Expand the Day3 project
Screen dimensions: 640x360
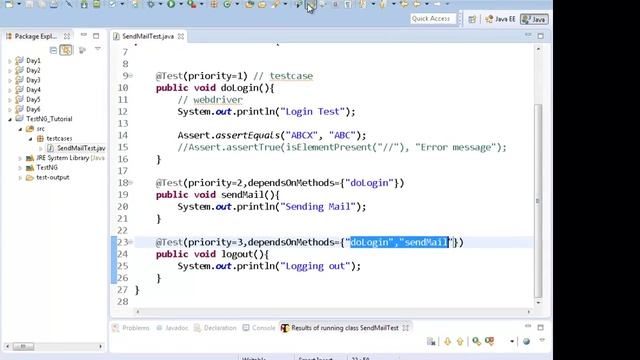(x=10, y=80)
